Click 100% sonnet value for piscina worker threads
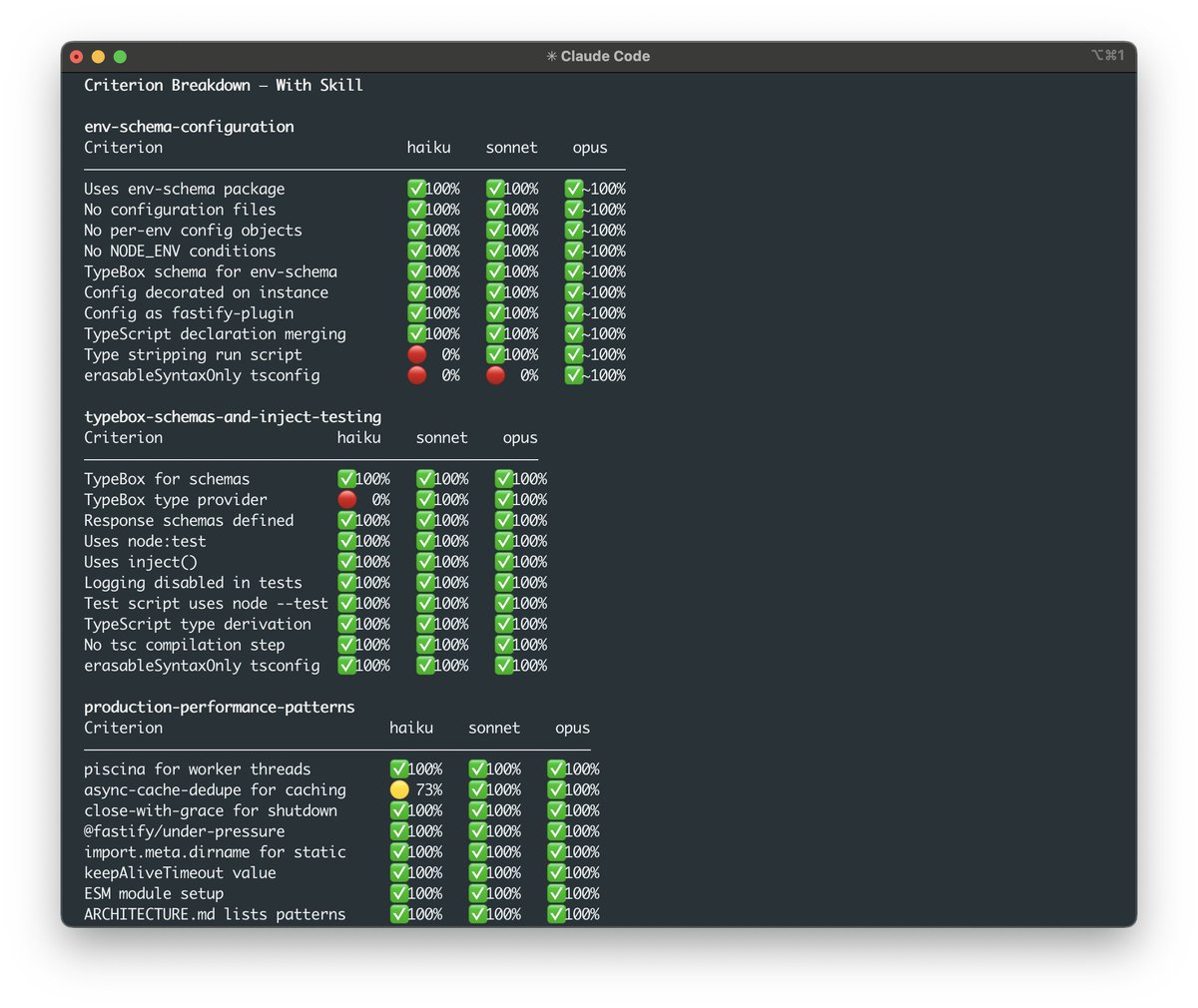 pos(504,769)
